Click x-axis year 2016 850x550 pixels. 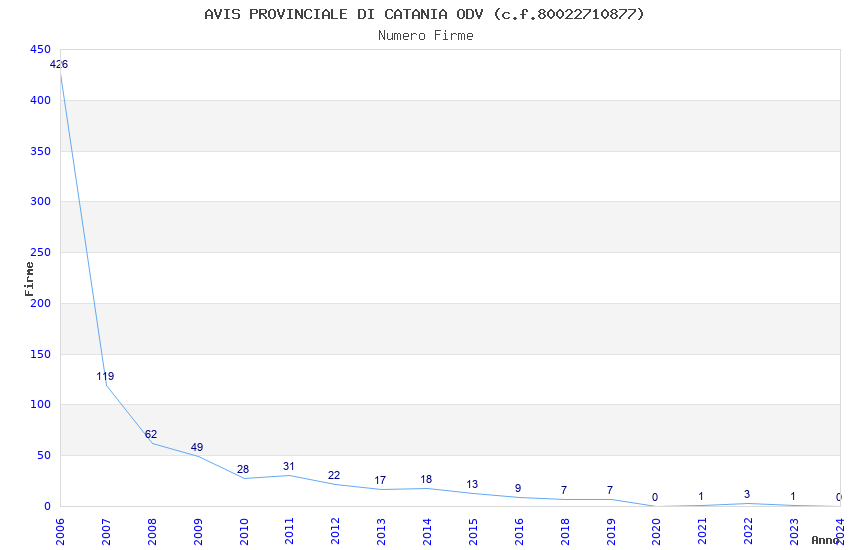pyautogui.click(x=519, y=532)
